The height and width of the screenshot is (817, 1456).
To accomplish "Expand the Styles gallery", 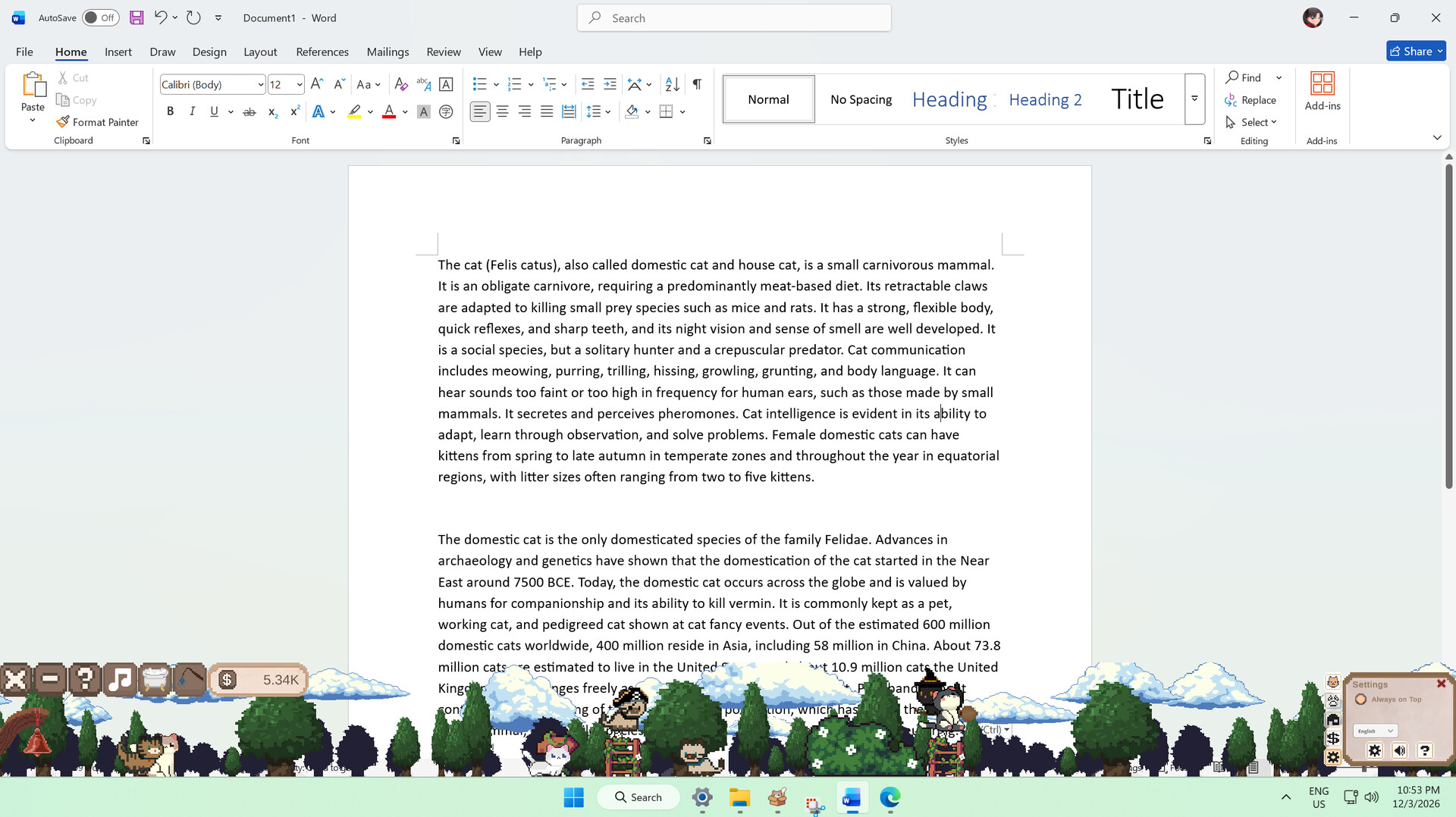I will 1194,99.
